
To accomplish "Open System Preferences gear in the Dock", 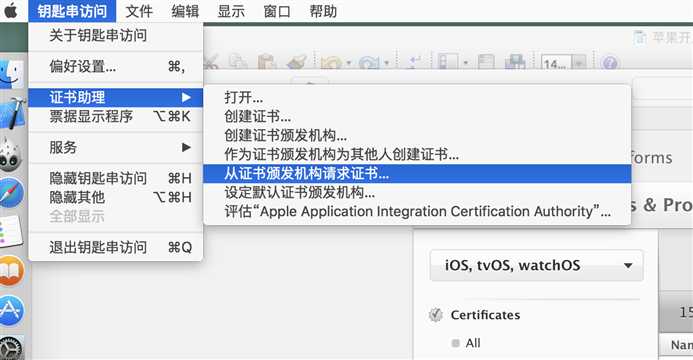I will coord(11,349).
